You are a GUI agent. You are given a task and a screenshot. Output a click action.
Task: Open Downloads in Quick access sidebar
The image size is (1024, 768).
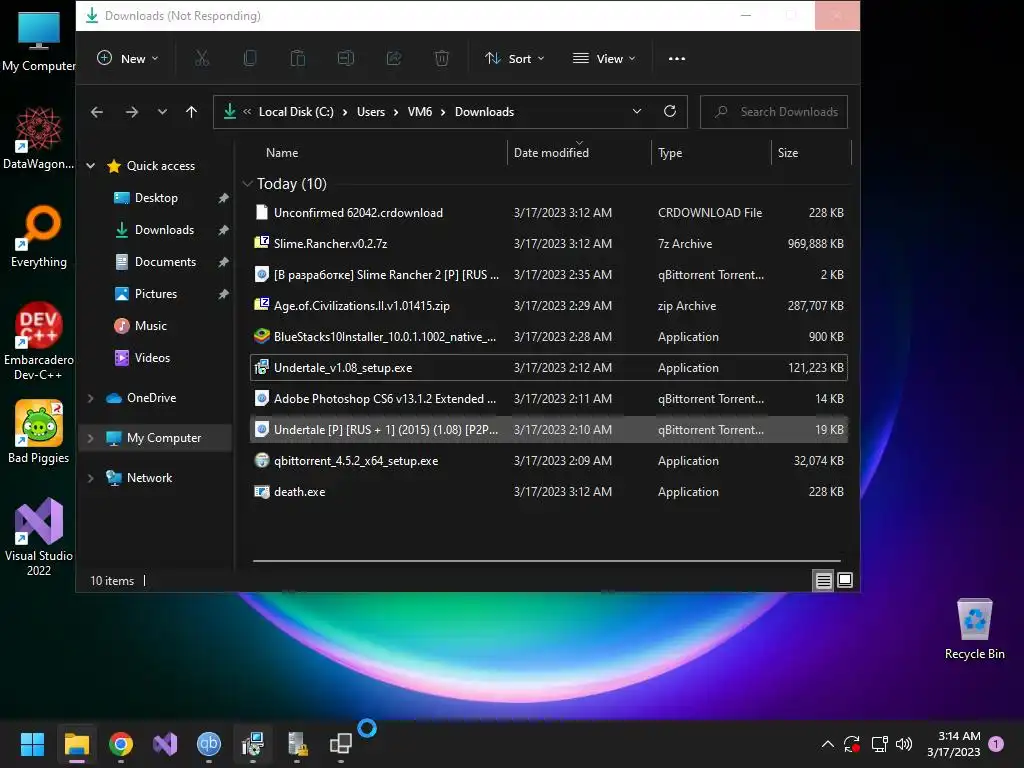pyautogui.click(x=164, y=230)
